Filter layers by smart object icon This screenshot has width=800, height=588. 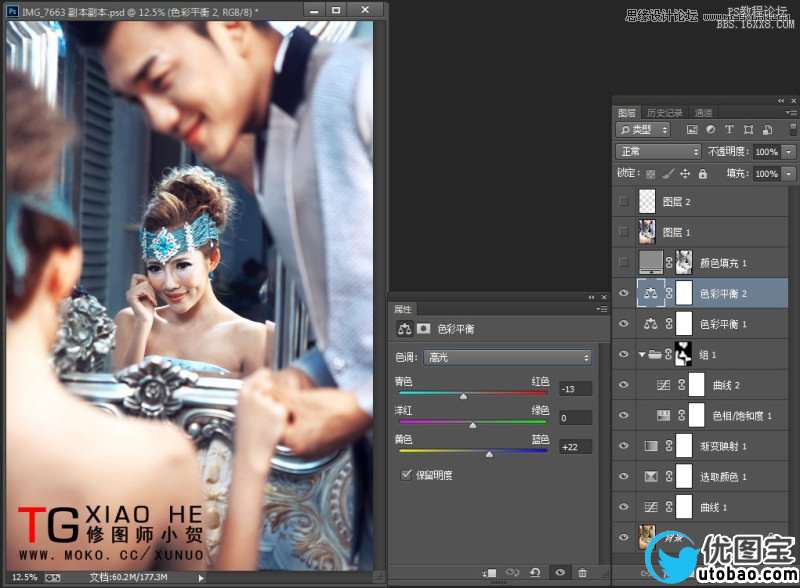tap(767, 130)
